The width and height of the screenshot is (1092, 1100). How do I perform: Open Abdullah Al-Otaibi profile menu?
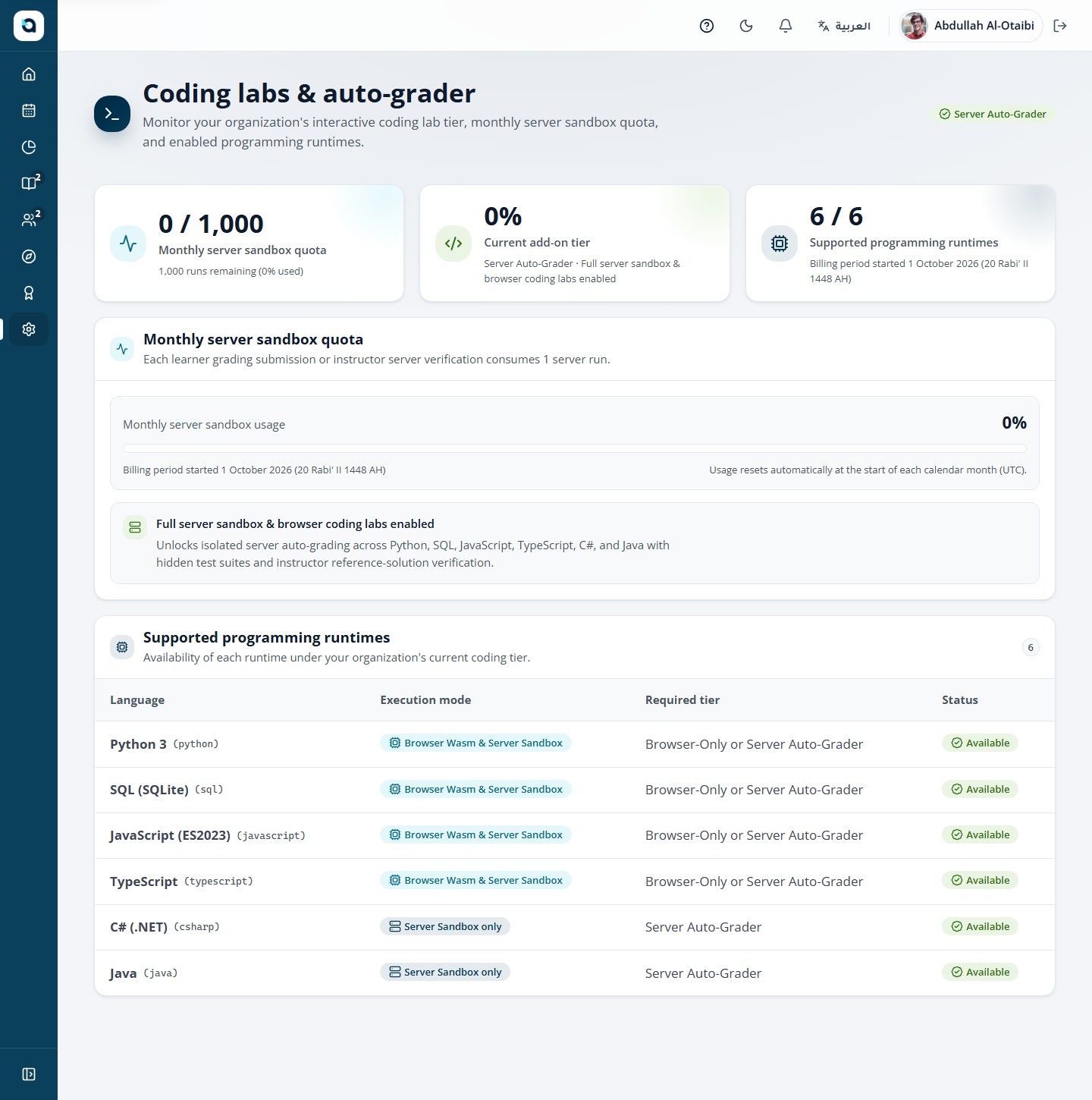tap(970, 26)
